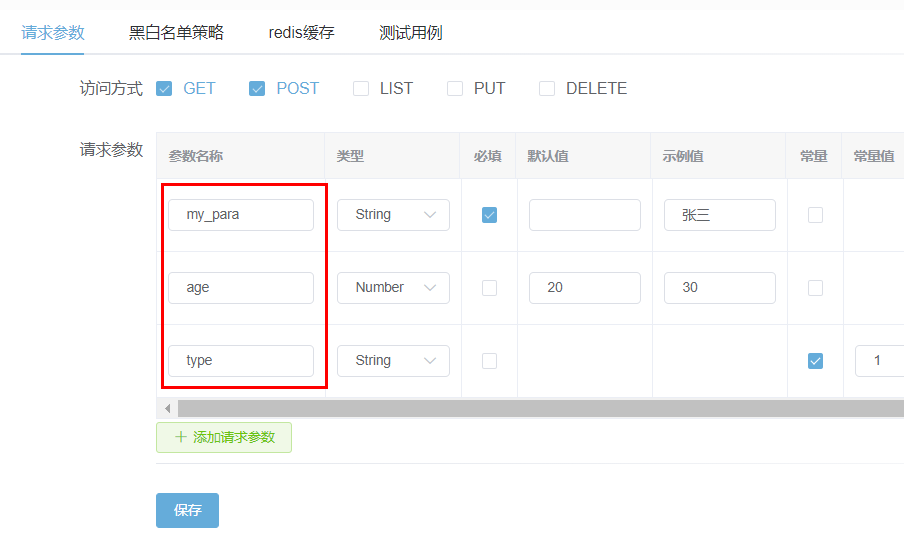
Task: Open the type dropdown for my_para
Action: coord(393,215)
